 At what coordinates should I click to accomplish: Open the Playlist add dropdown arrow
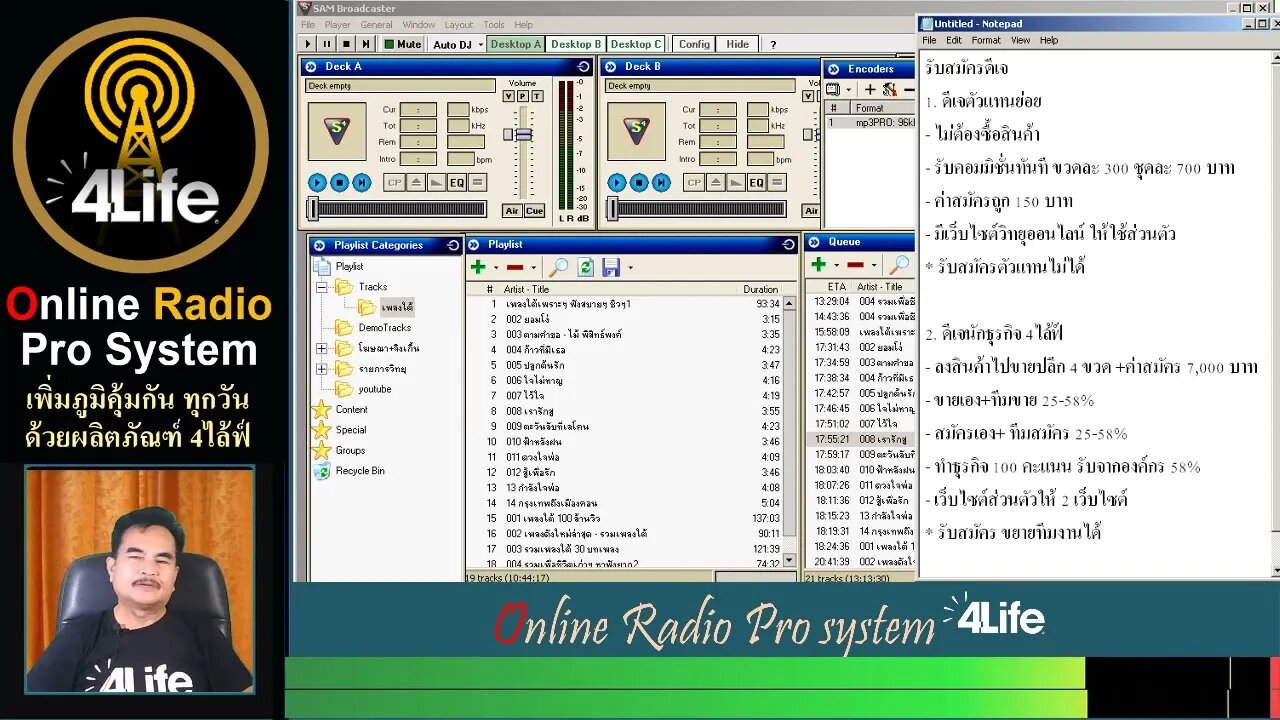(496, 268)
